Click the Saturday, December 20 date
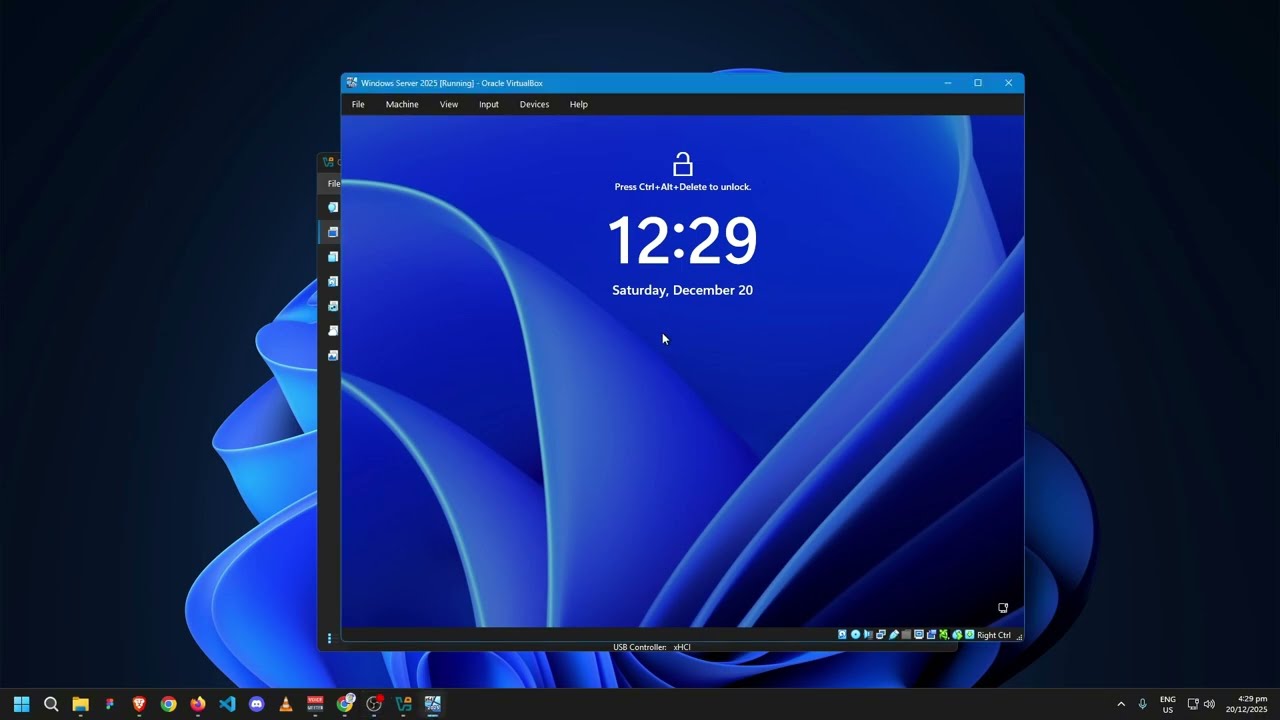1280x720 pixels. click(683, 290)
